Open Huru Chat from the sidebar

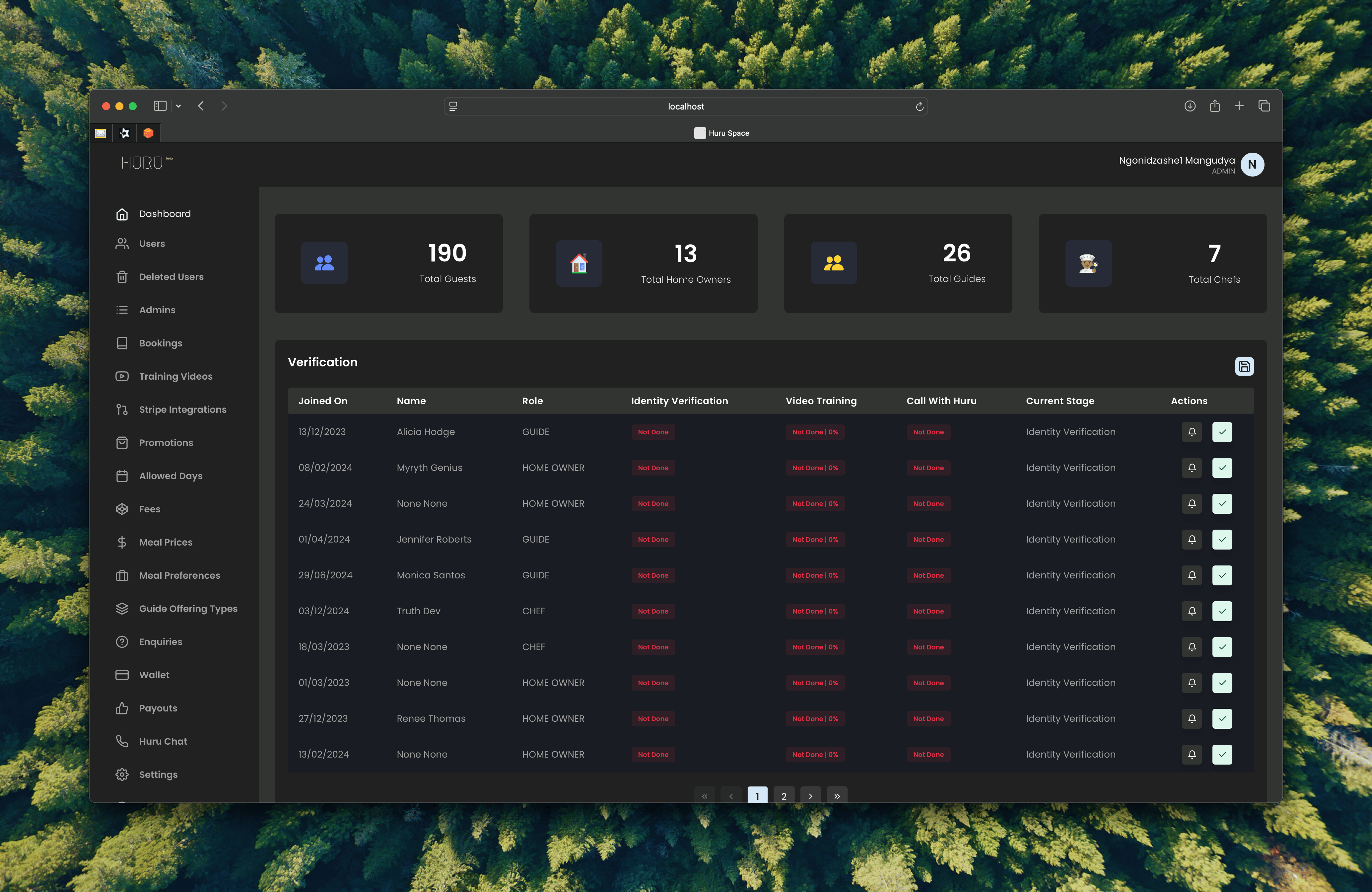(x=163, y=741)
